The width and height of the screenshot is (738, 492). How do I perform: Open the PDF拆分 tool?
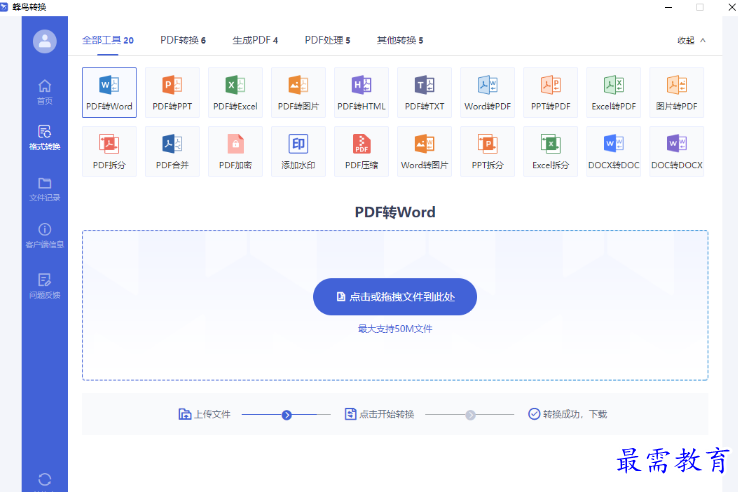tap(109, 151)
